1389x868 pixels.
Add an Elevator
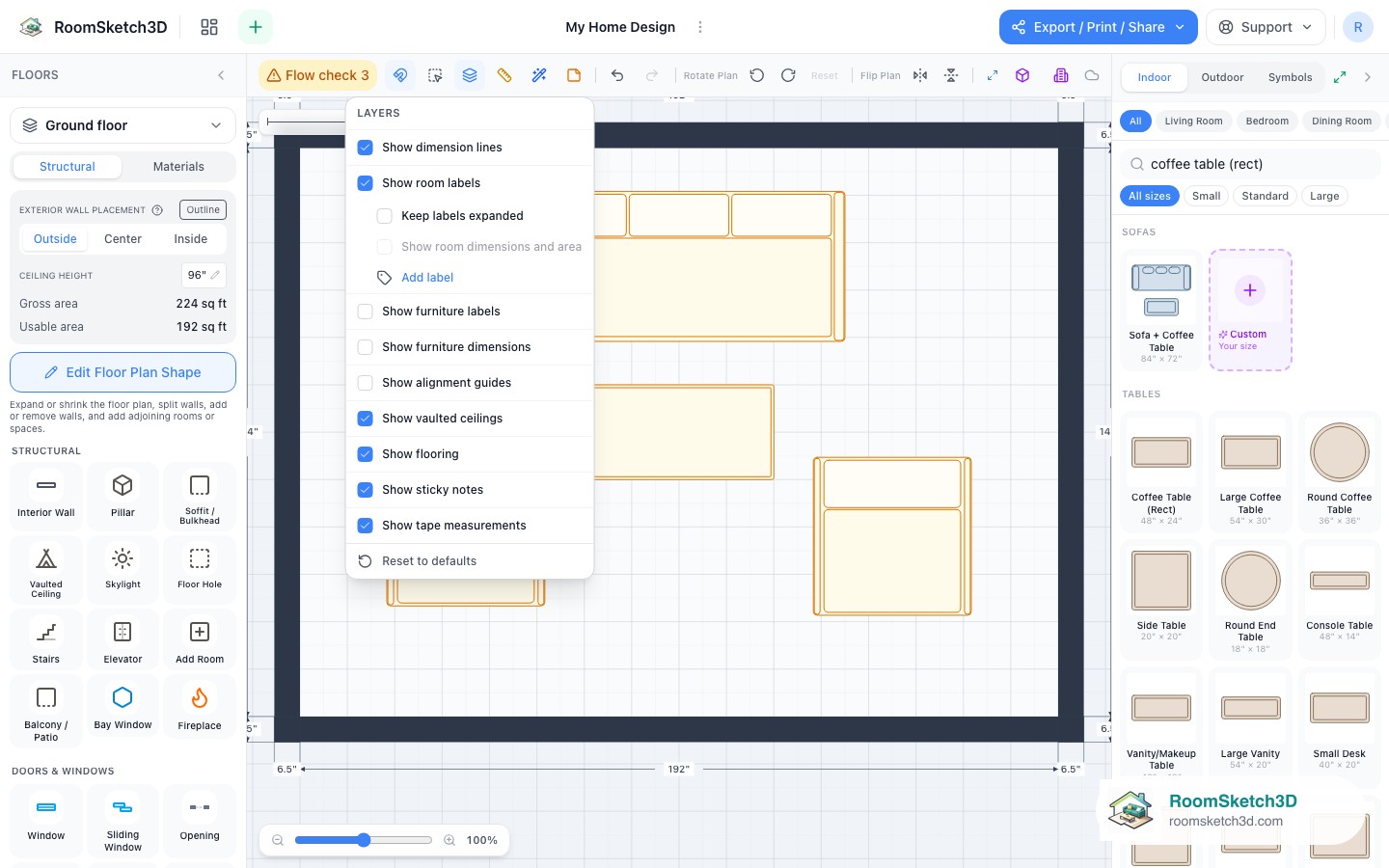(123, 640)
